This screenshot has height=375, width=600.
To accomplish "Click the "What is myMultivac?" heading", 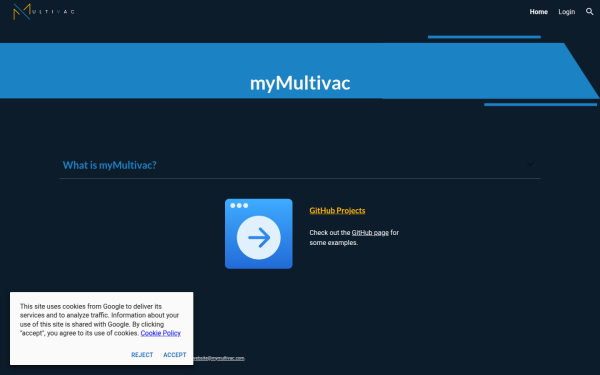I will (x=109, y=165).
